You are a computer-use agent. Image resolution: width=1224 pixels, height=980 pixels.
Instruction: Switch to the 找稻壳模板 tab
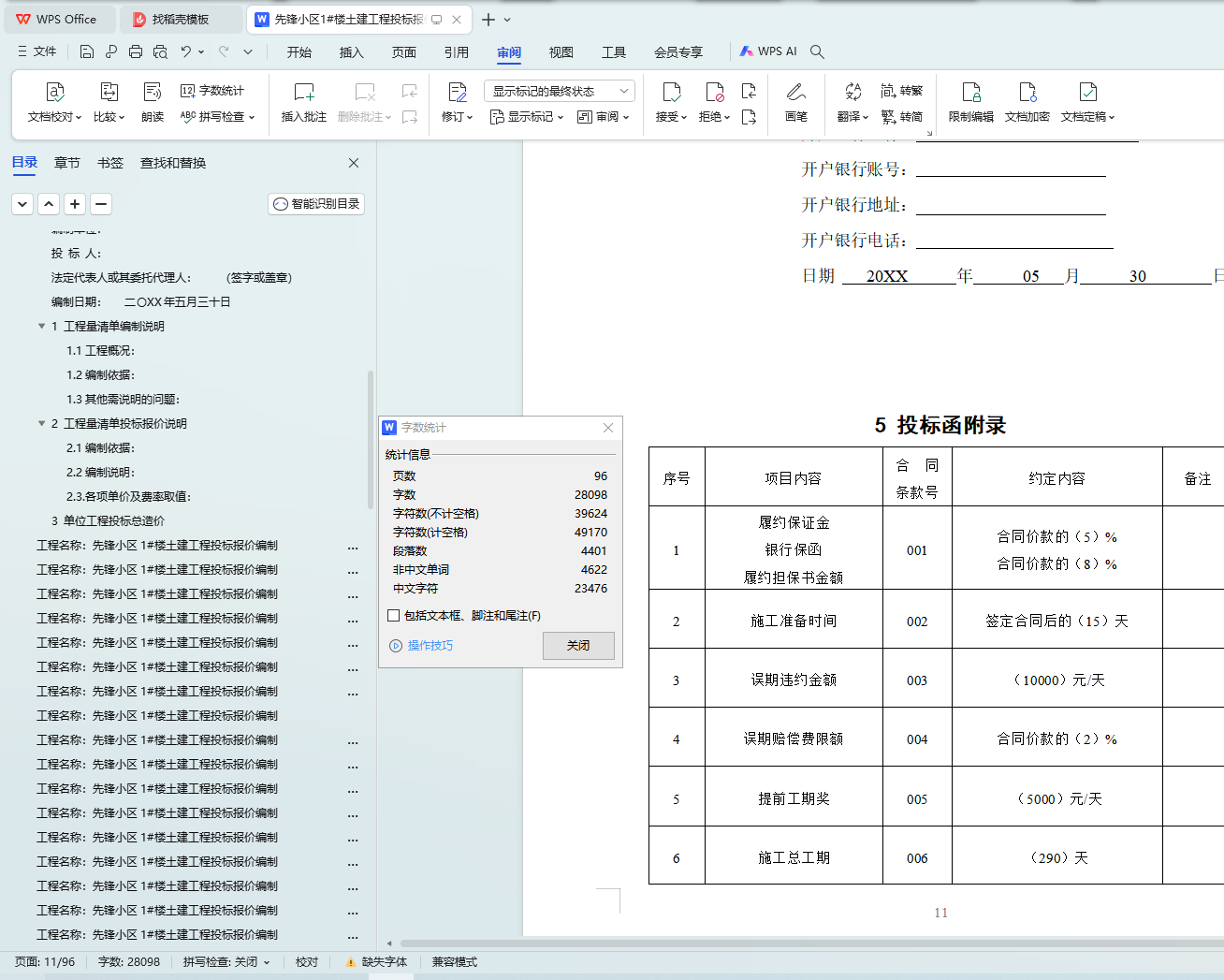(181, 20)
